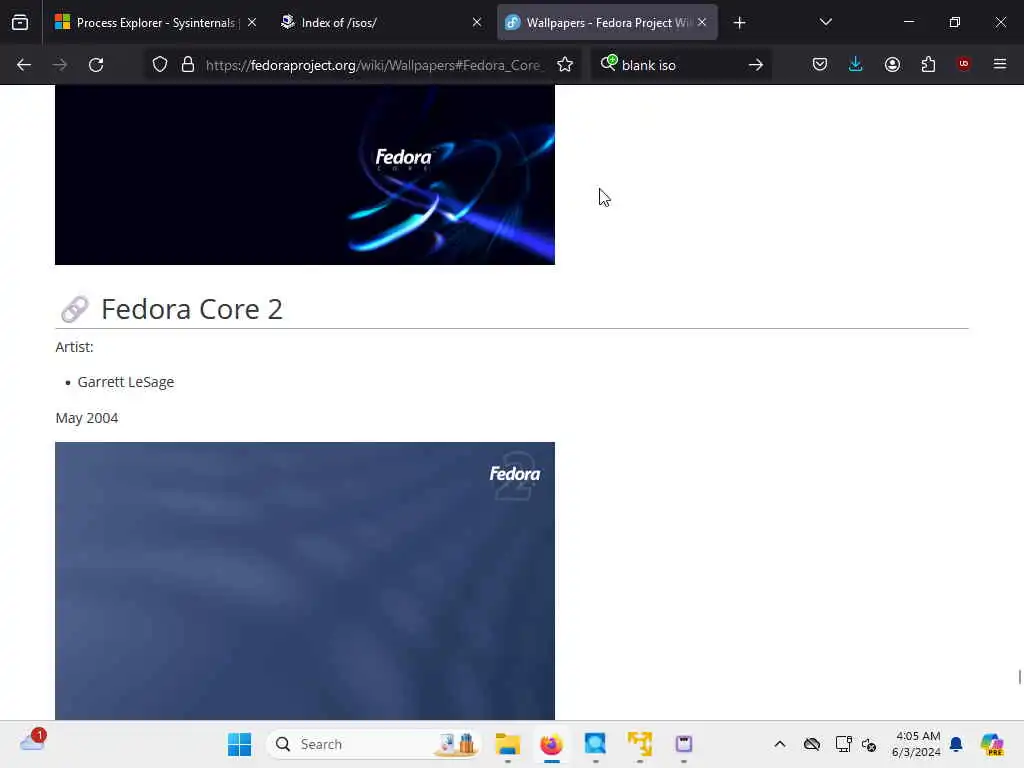Open File Explorer from taskbar

tap(507, 744)
